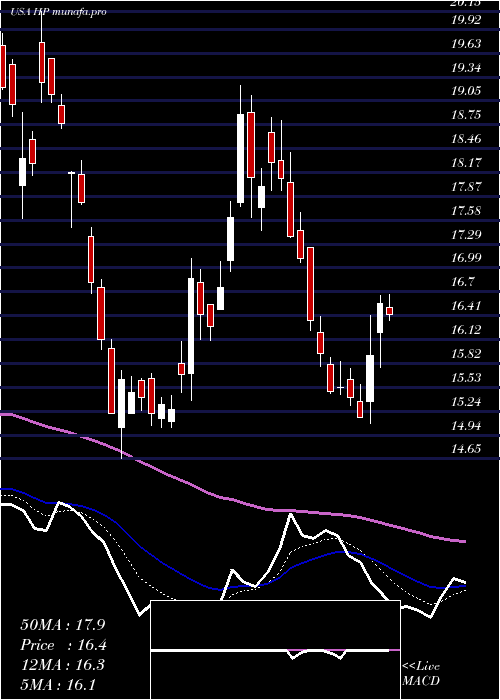
Task: Select the 14.65 price axis label
Action: coord(467,449)
